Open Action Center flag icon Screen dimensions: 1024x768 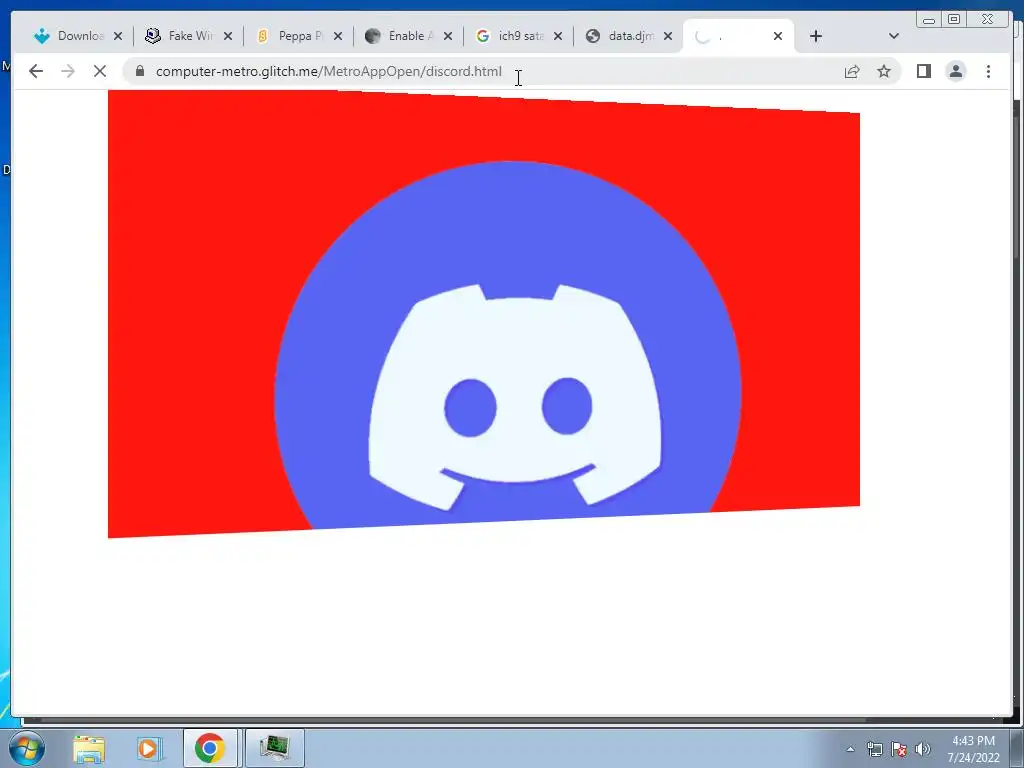[x=899, y=749]
